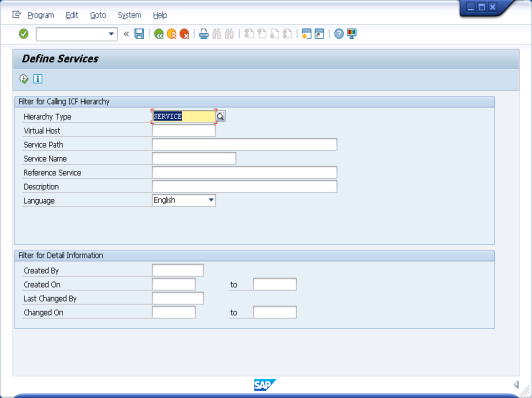Screen dimensions: 532x398
Task: Click the Changed On 'to' date field
Action: coord(275,312)
